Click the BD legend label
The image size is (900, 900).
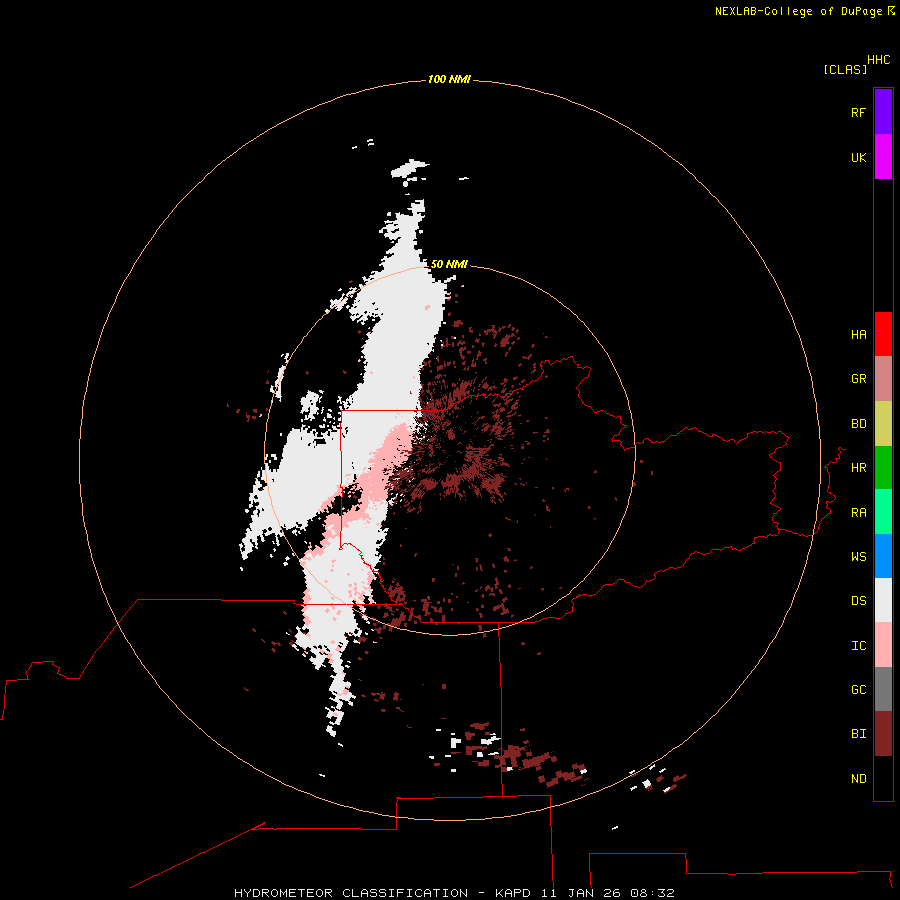(858, 424)
